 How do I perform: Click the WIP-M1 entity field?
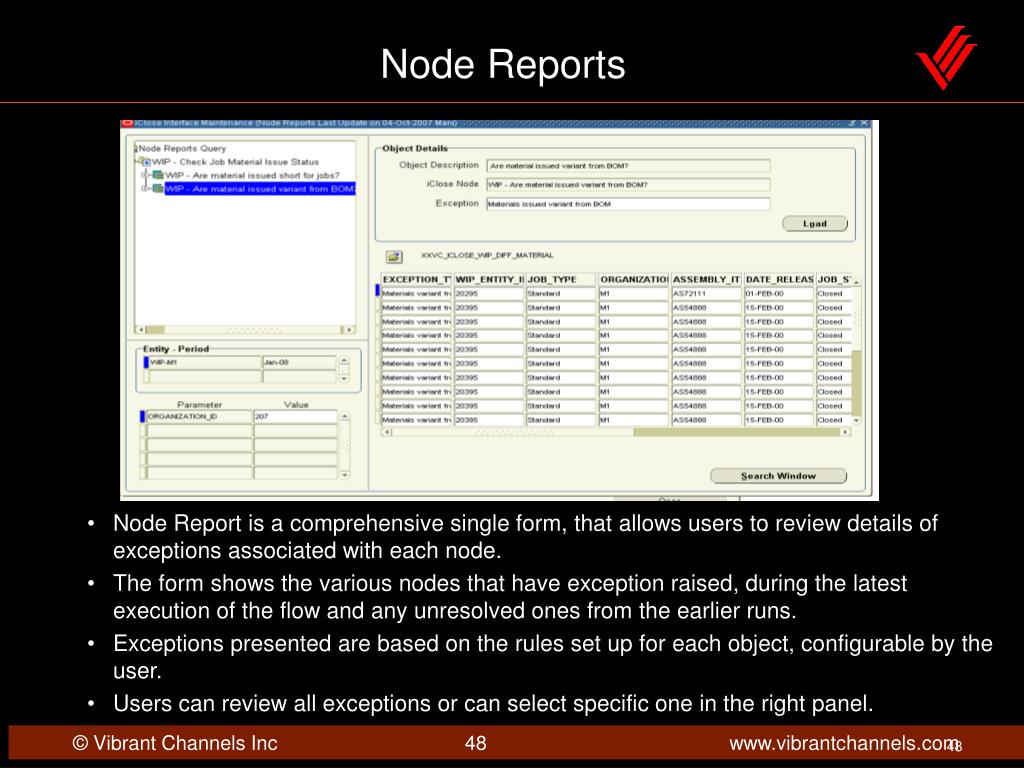pyautogui.click(x=204, y=362)
